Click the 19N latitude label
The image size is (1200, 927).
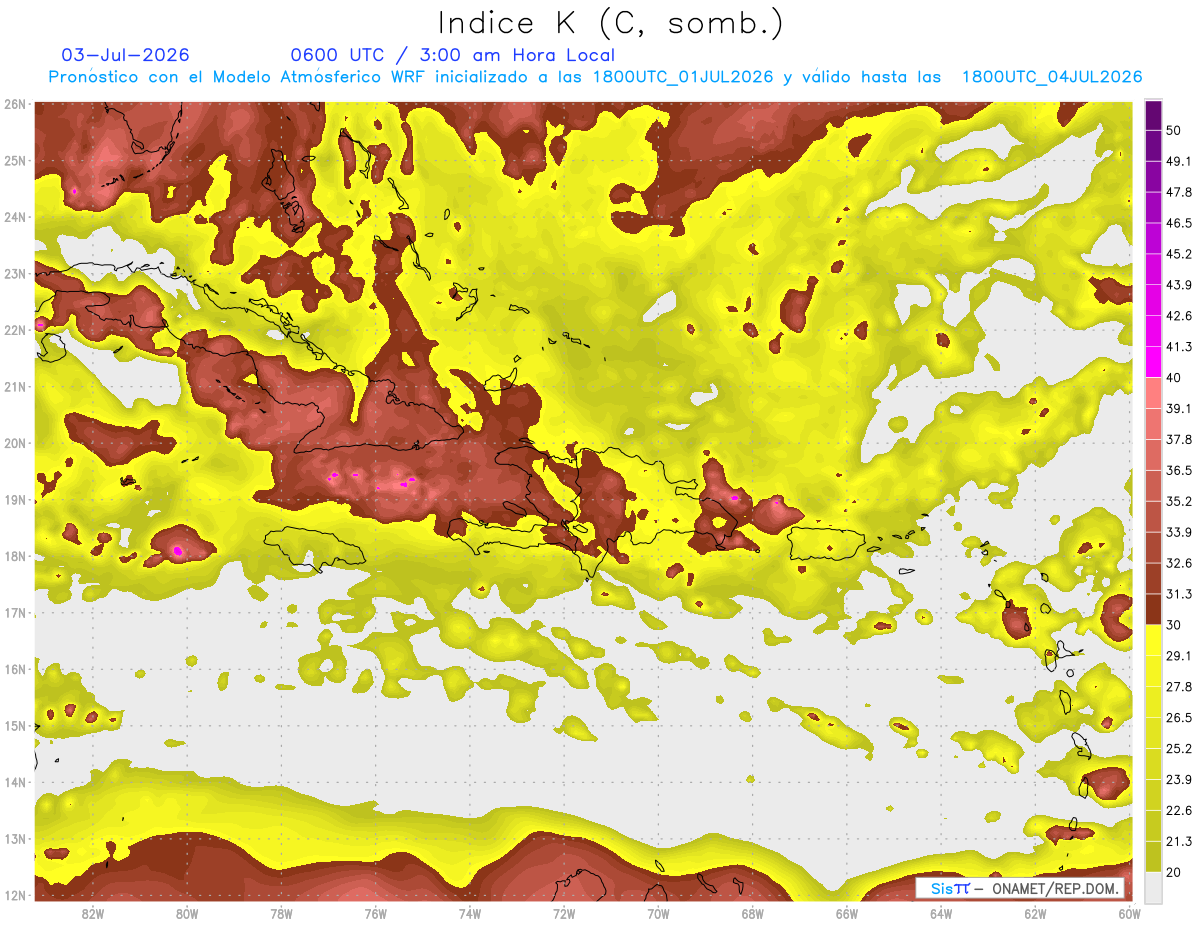[14, 500]
